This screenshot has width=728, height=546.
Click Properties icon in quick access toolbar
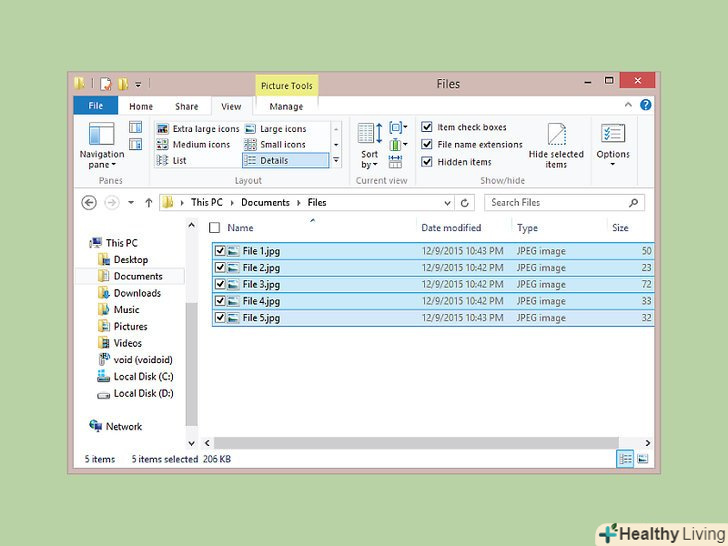click(106, 84)
